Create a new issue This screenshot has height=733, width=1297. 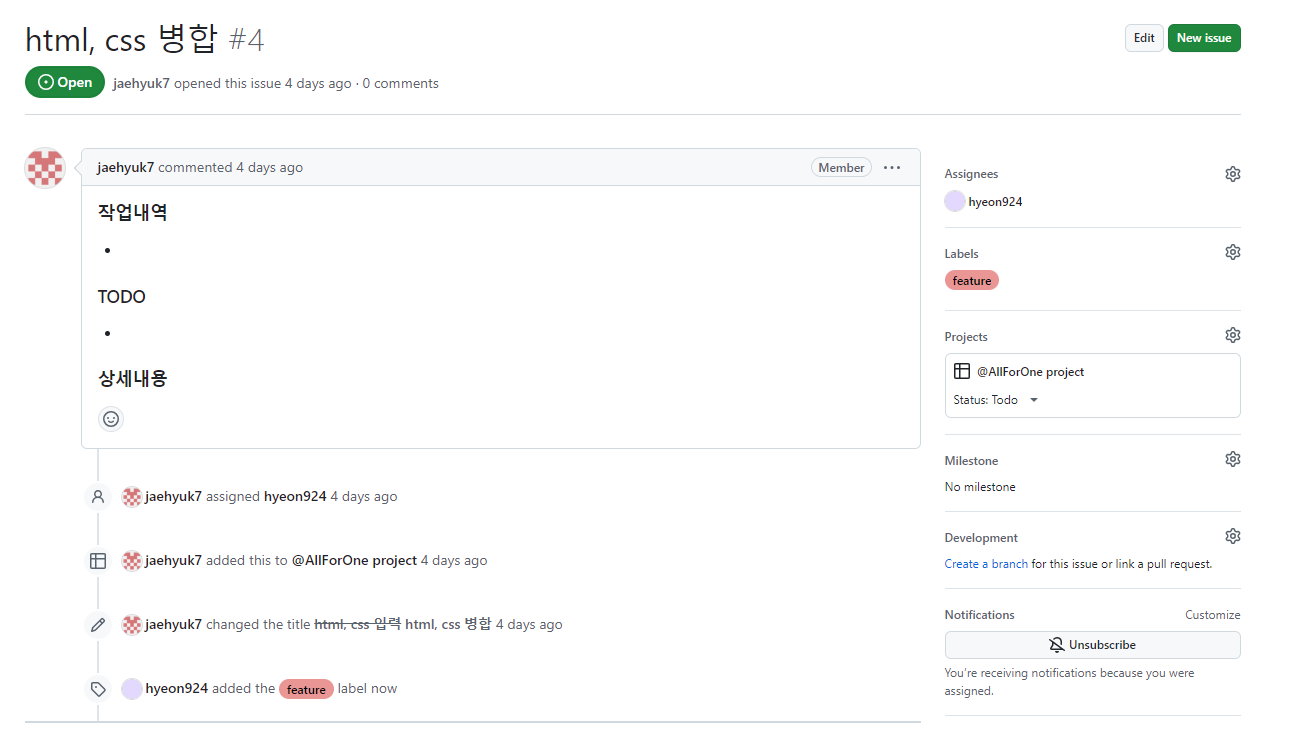coord(1204,37)
